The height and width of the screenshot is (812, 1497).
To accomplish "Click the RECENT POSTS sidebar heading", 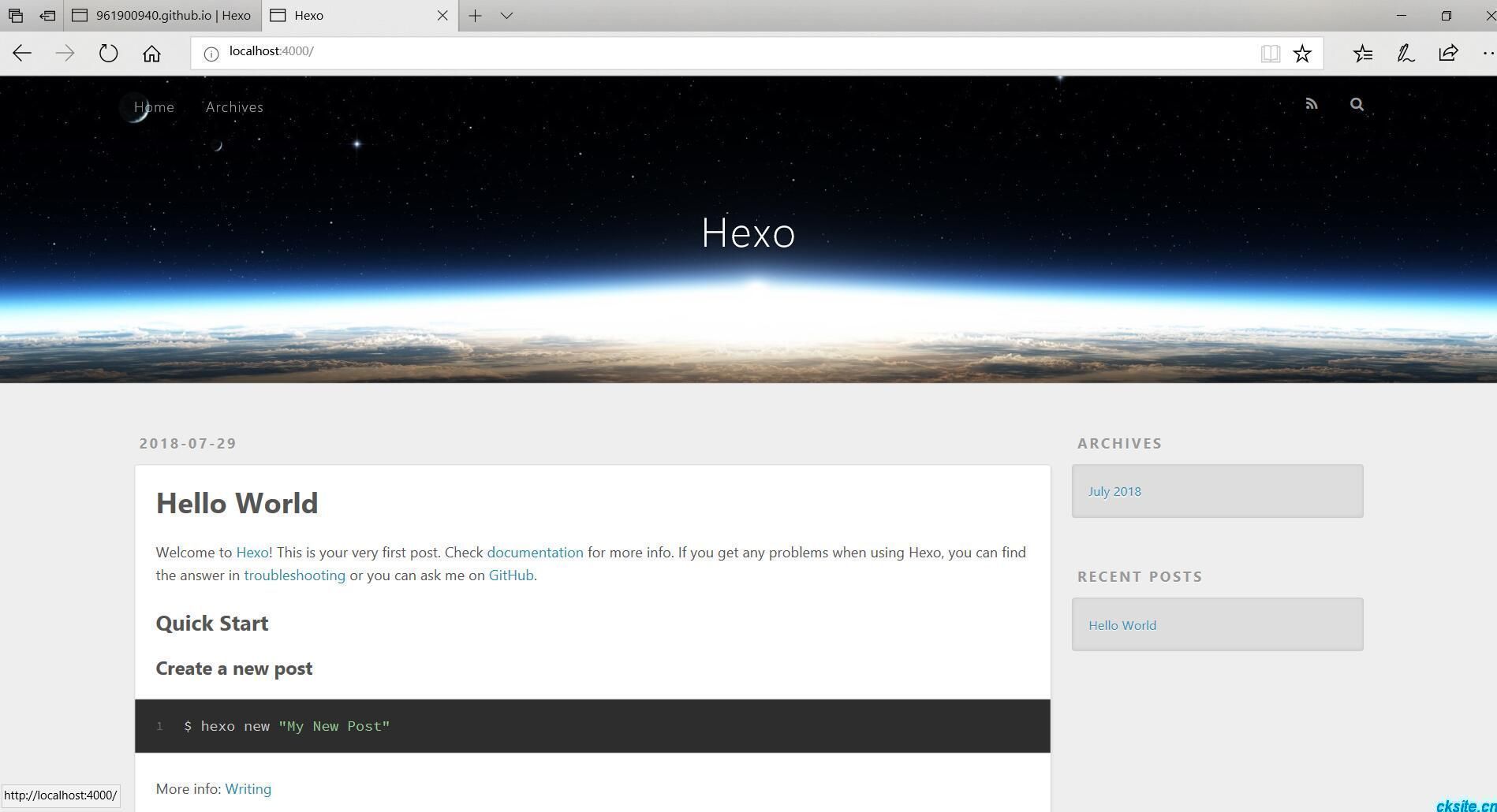I will pos(1140,576).
